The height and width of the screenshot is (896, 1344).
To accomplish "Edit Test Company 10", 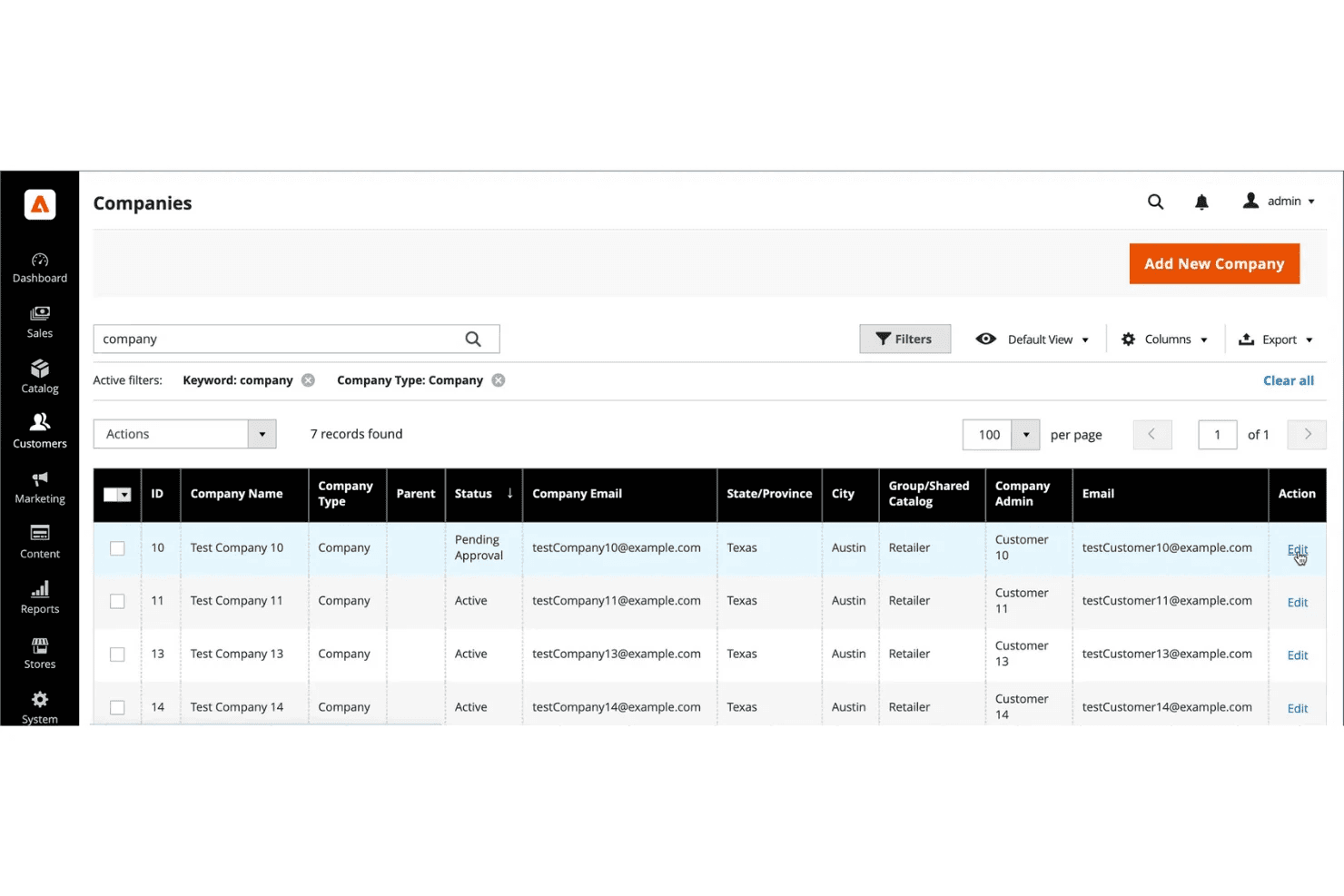I will (x=1298, y=549).
